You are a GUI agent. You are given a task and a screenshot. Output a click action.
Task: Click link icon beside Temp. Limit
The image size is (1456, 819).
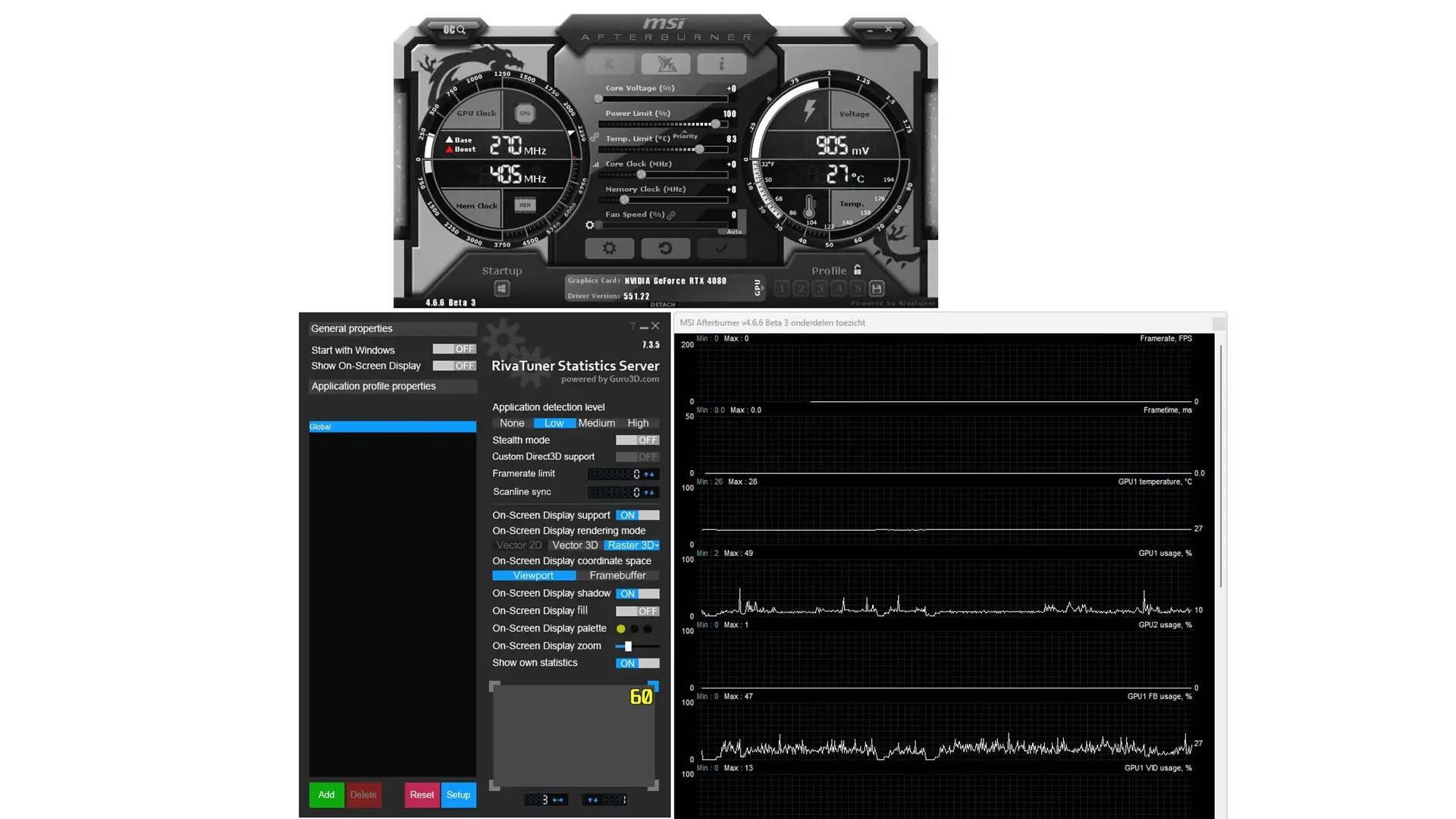(x=595, y=138)
